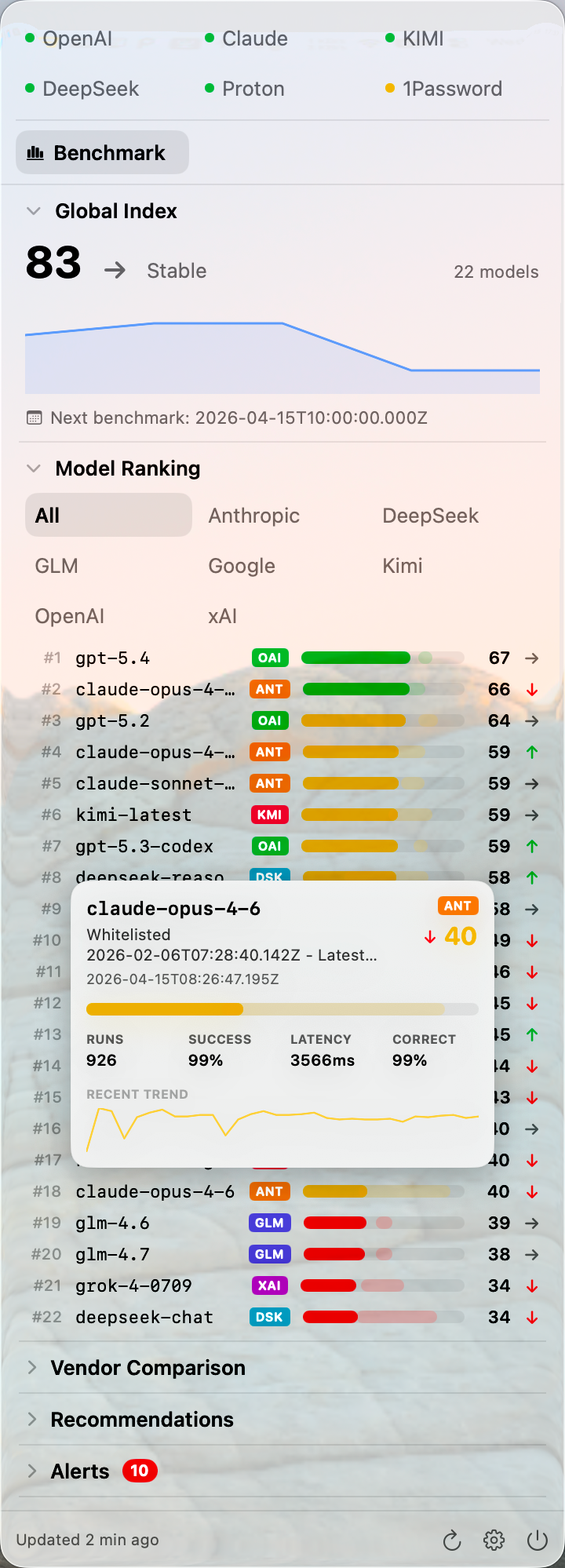Collapse the Global Index section

(x=33, y=210)
